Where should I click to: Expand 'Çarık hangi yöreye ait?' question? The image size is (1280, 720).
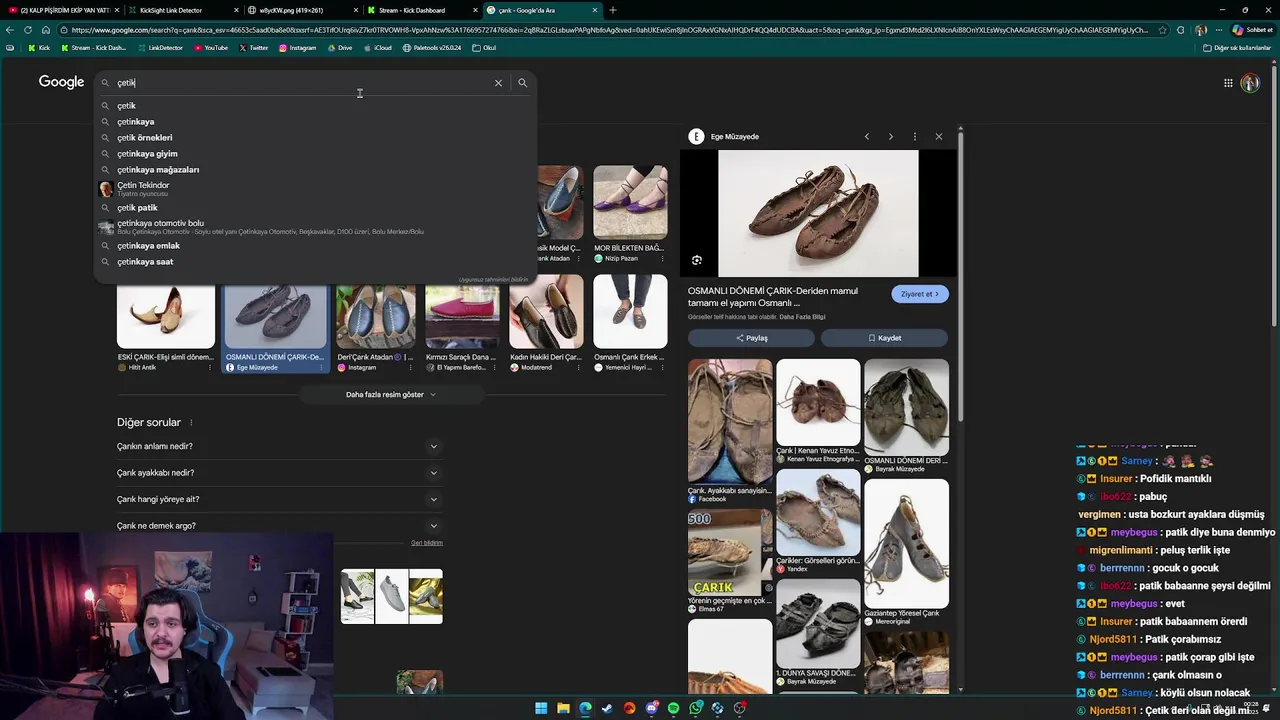pos(279,499)
